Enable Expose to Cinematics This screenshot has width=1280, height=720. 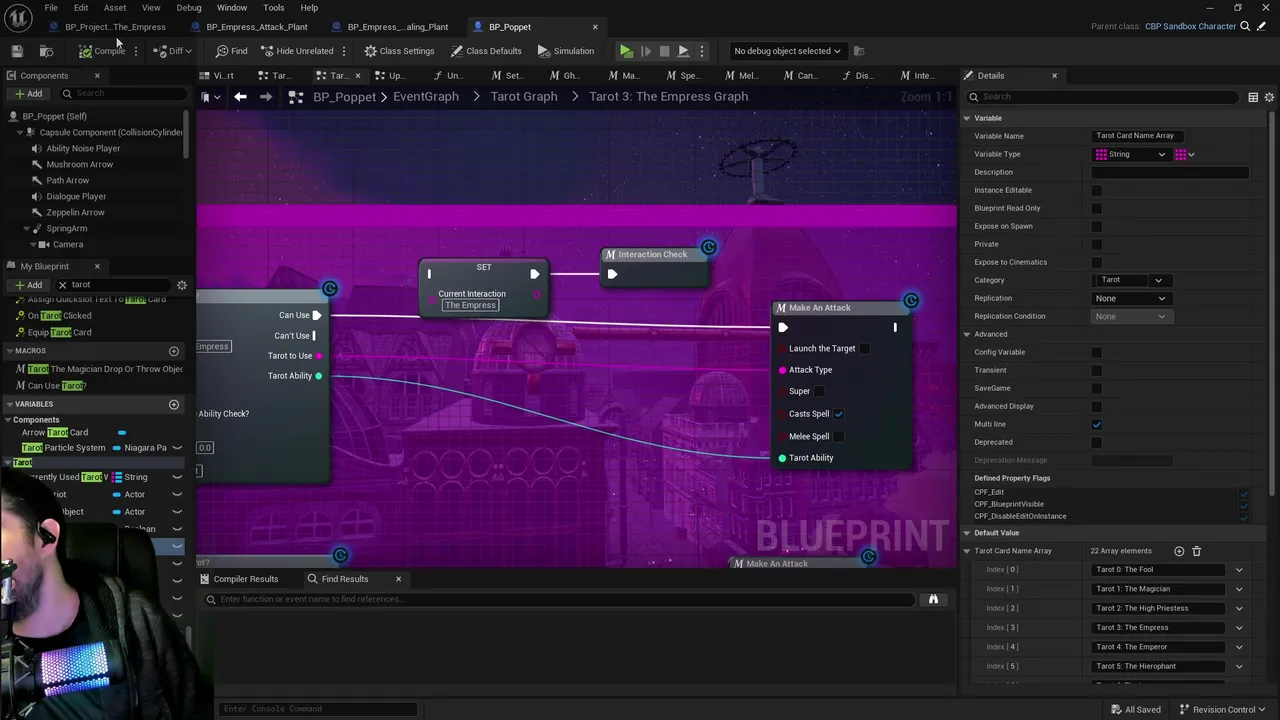pos(1096,262)
